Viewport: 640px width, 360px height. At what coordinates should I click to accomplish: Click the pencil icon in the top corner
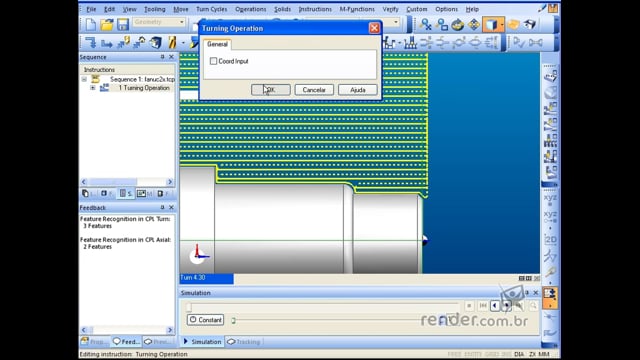tap(542, 8)
